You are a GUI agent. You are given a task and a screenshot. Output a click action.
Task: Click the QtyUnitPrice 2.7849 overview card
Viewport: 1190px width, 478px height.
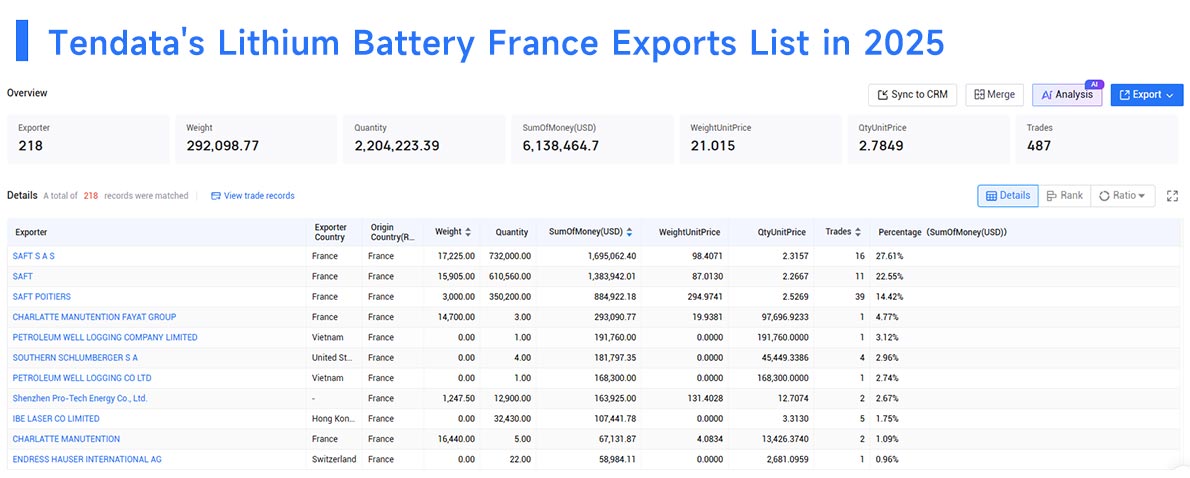coord(928,139)
